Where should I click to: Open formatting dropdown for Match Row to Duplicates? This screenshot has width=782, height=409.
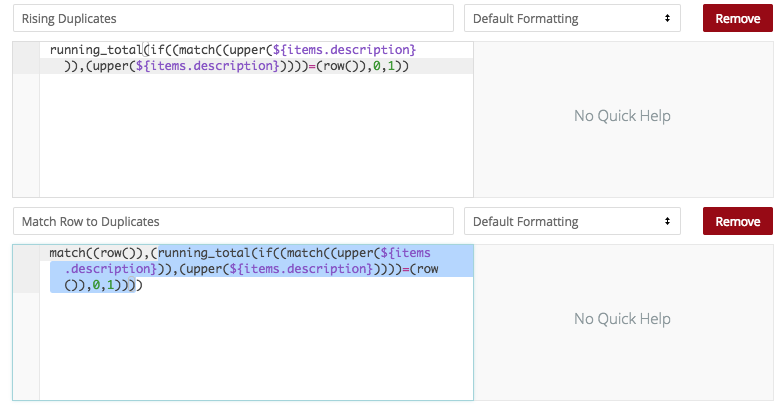572,221
